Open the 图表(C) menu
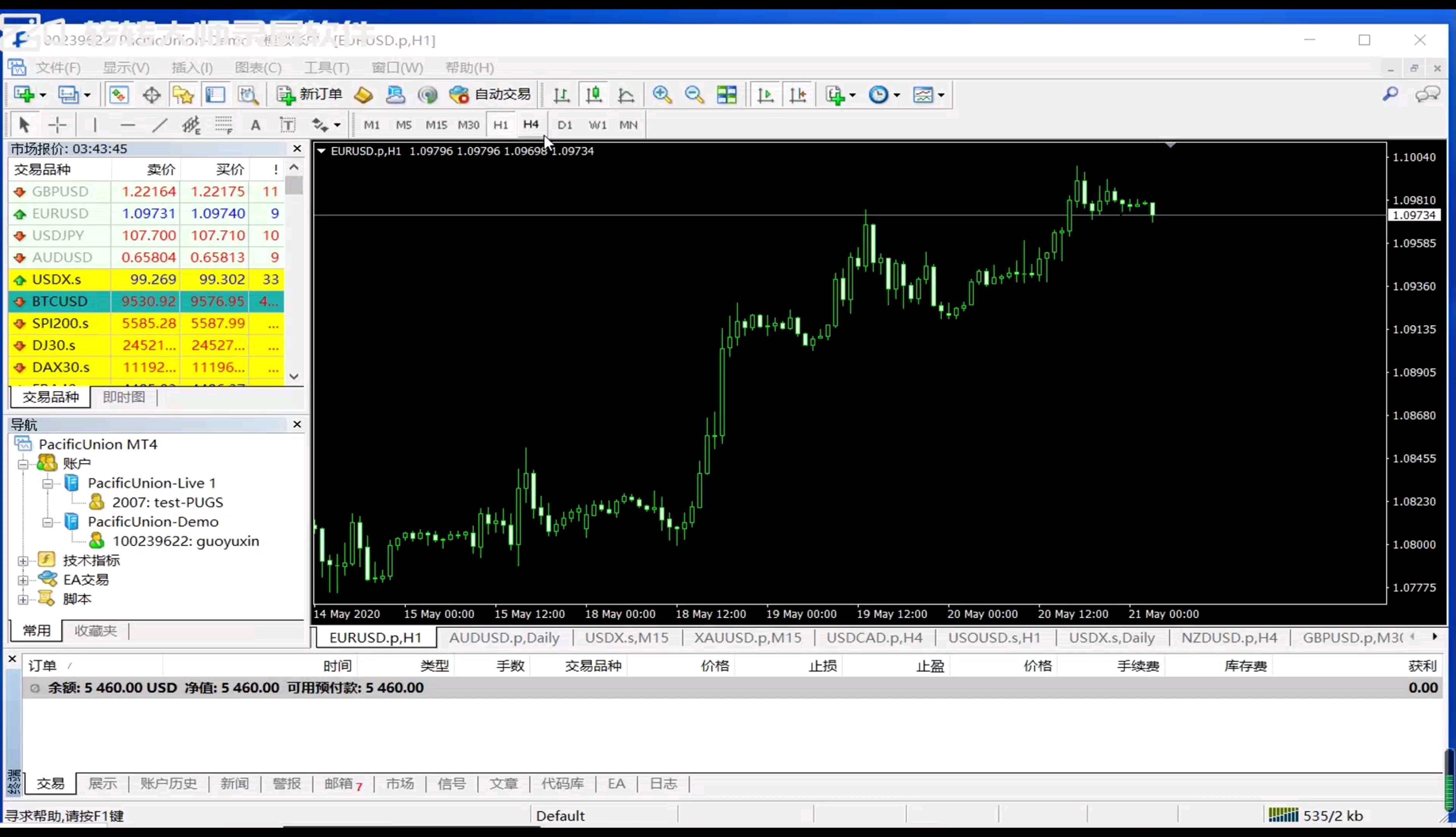This screenshot has width=1456, height=837. 258,68
